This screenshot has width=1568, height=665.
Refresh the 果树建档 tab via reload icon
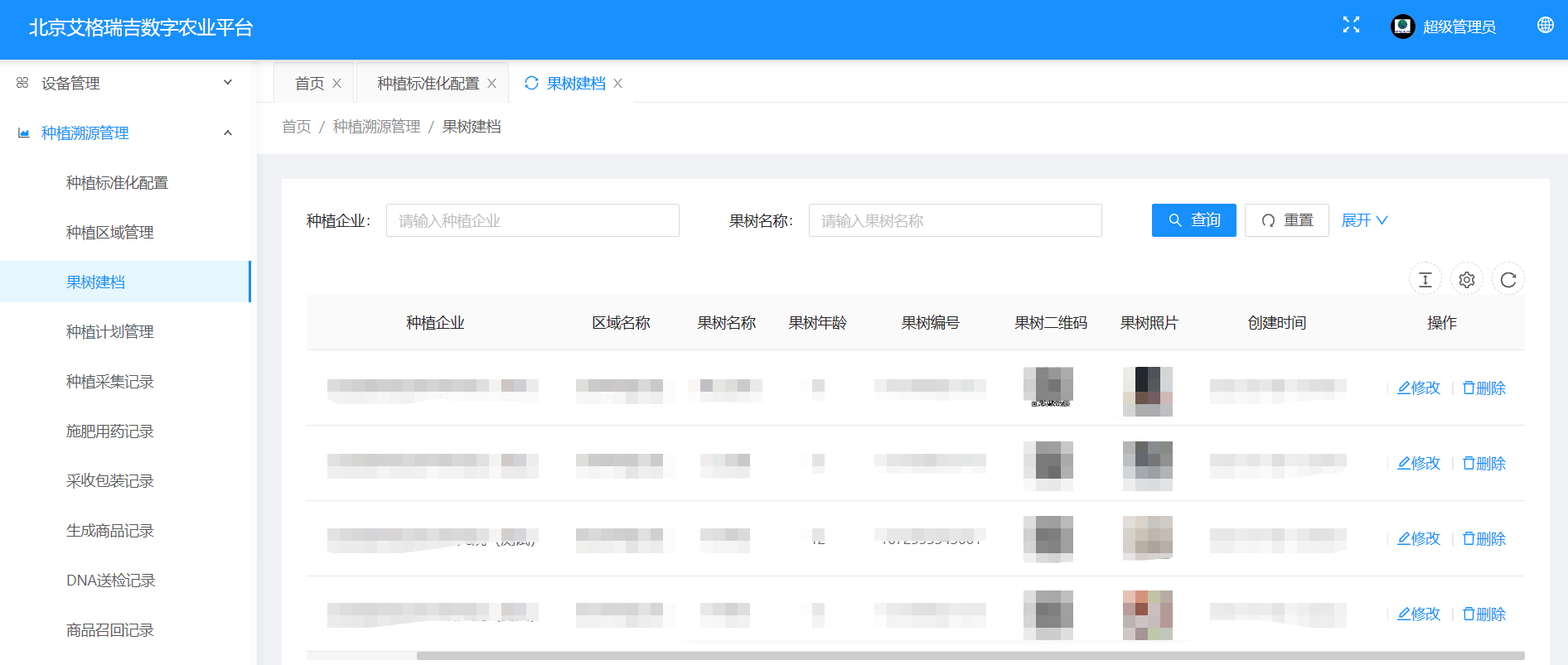tap(531, 83)
